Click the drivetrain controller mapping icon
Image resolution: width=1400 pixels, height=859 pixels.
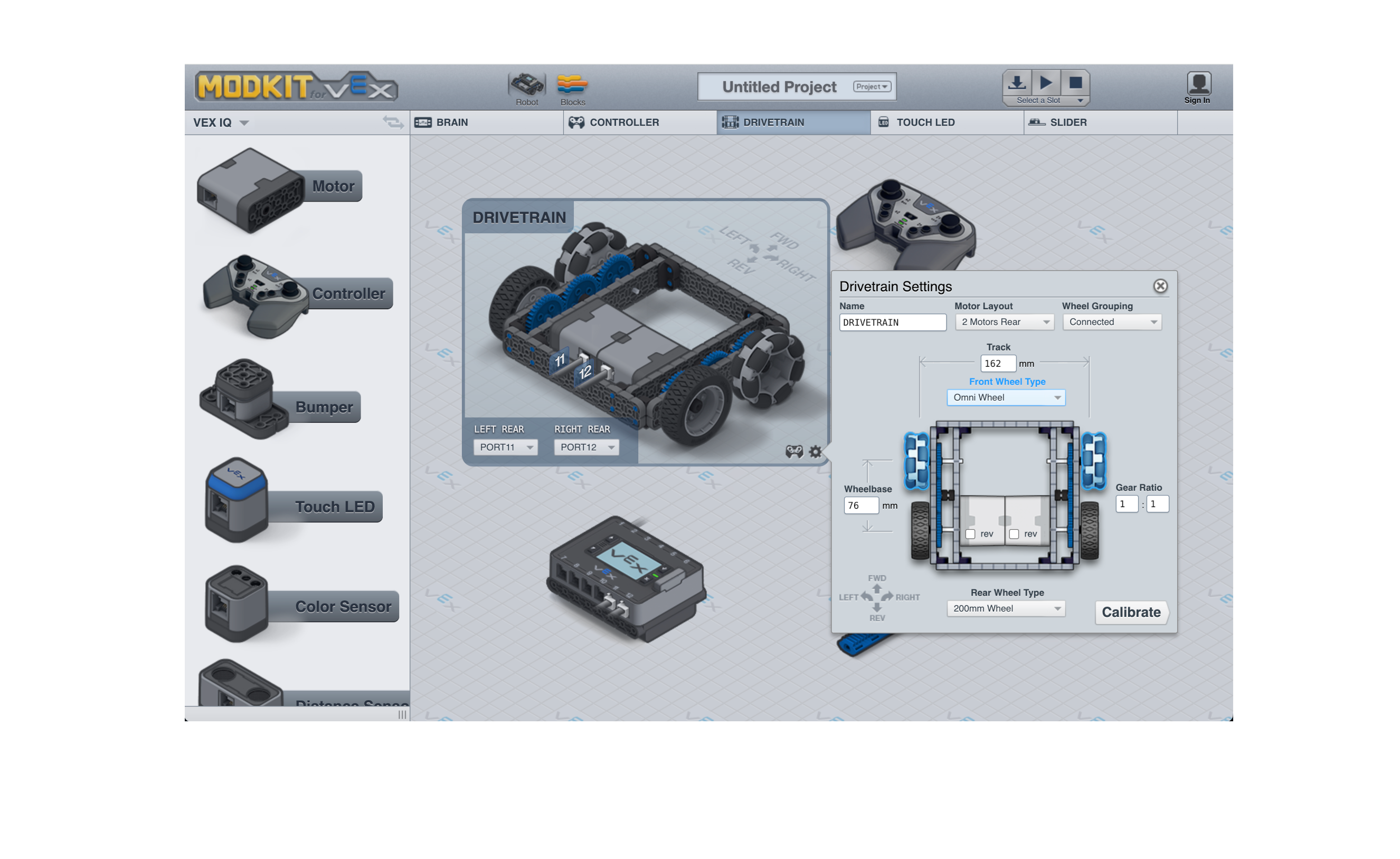(794, 452)
